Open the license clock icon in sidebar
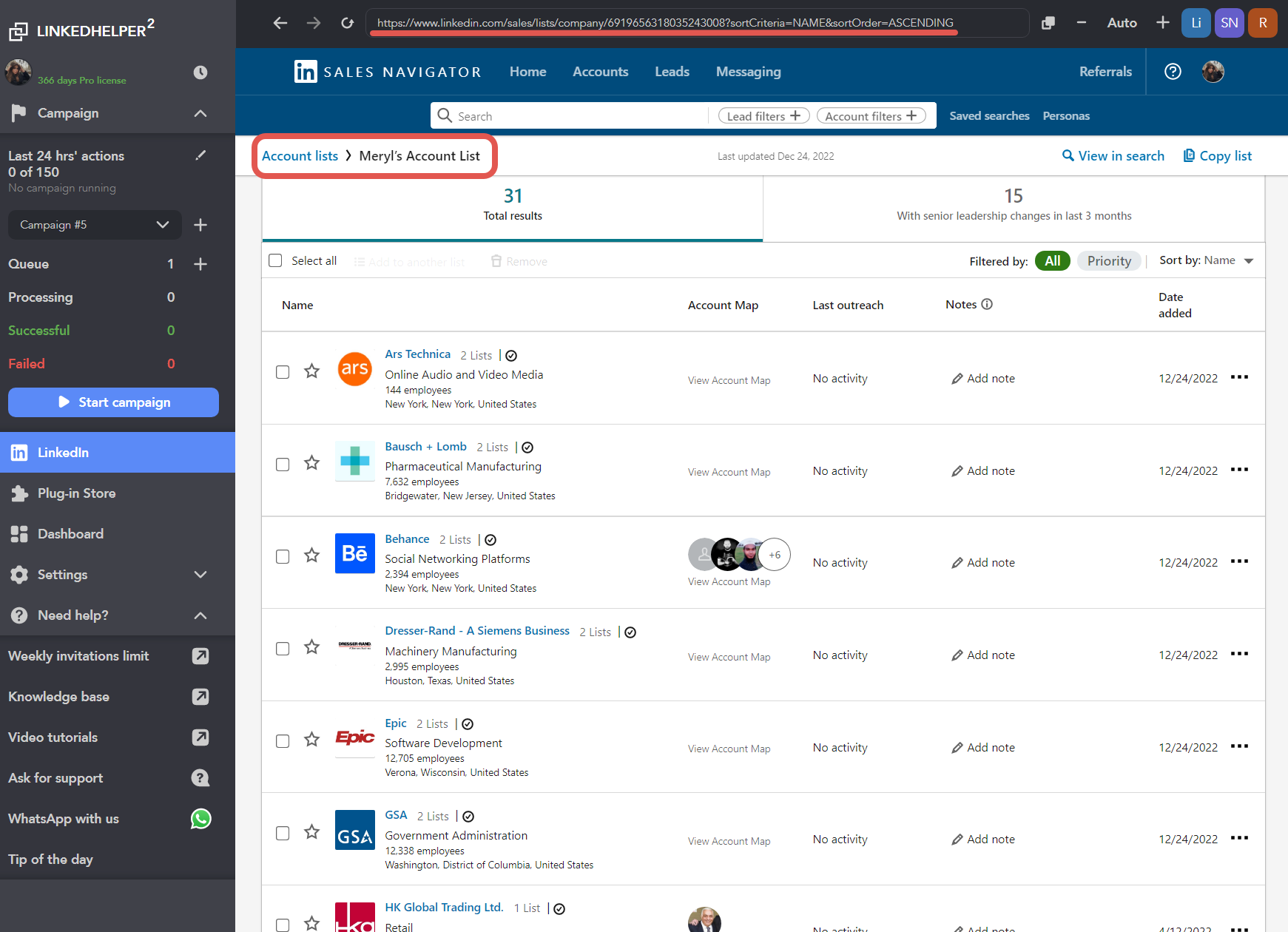Image resolution: width=1288 pixels, height=932 pixels. (200, 72)
